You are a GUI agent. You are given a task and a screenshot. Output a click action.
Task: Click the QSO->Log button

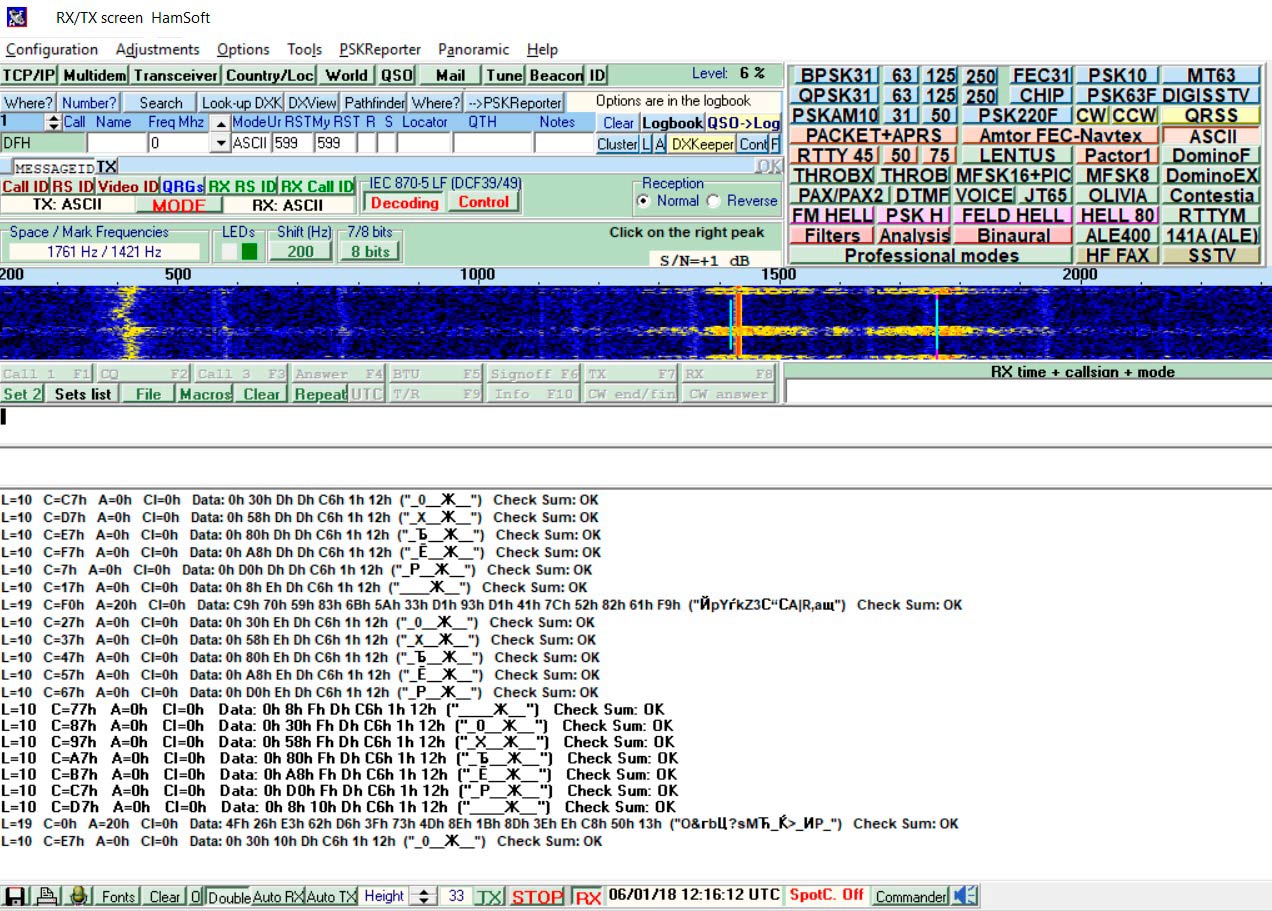click(743, 123)
